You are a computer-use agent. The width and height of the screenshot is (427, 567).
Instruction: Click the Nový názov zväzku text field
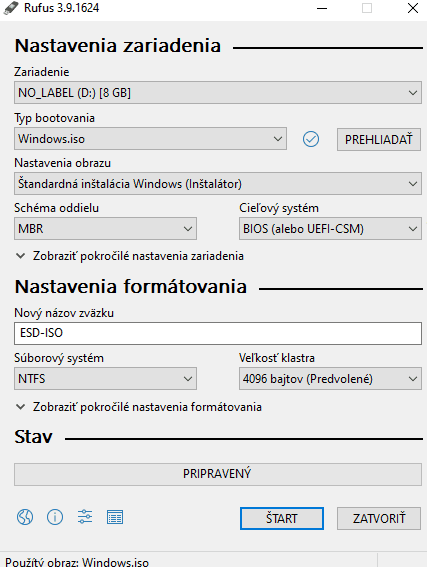click(218, 333)
